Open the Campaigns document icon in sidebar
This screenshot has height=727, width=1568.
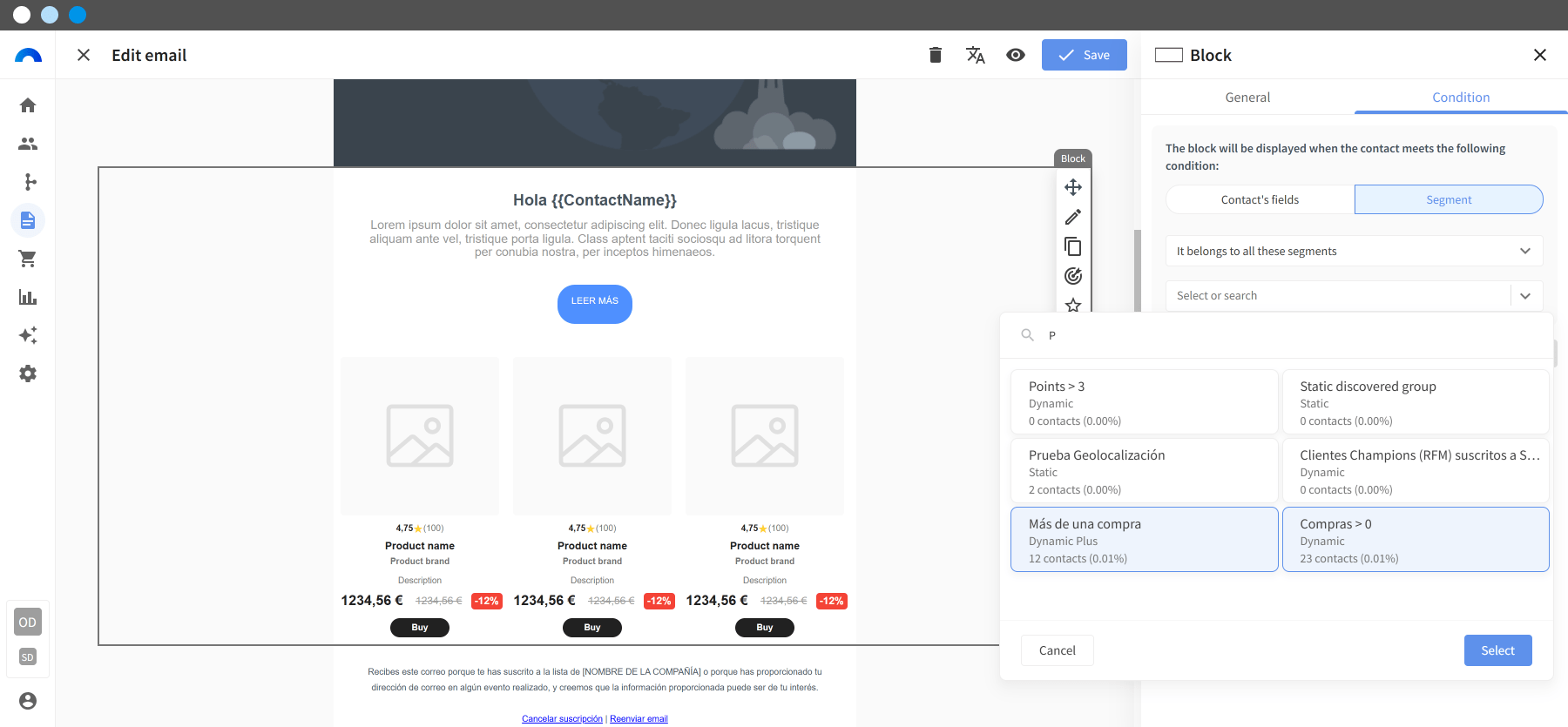point(28,220)
